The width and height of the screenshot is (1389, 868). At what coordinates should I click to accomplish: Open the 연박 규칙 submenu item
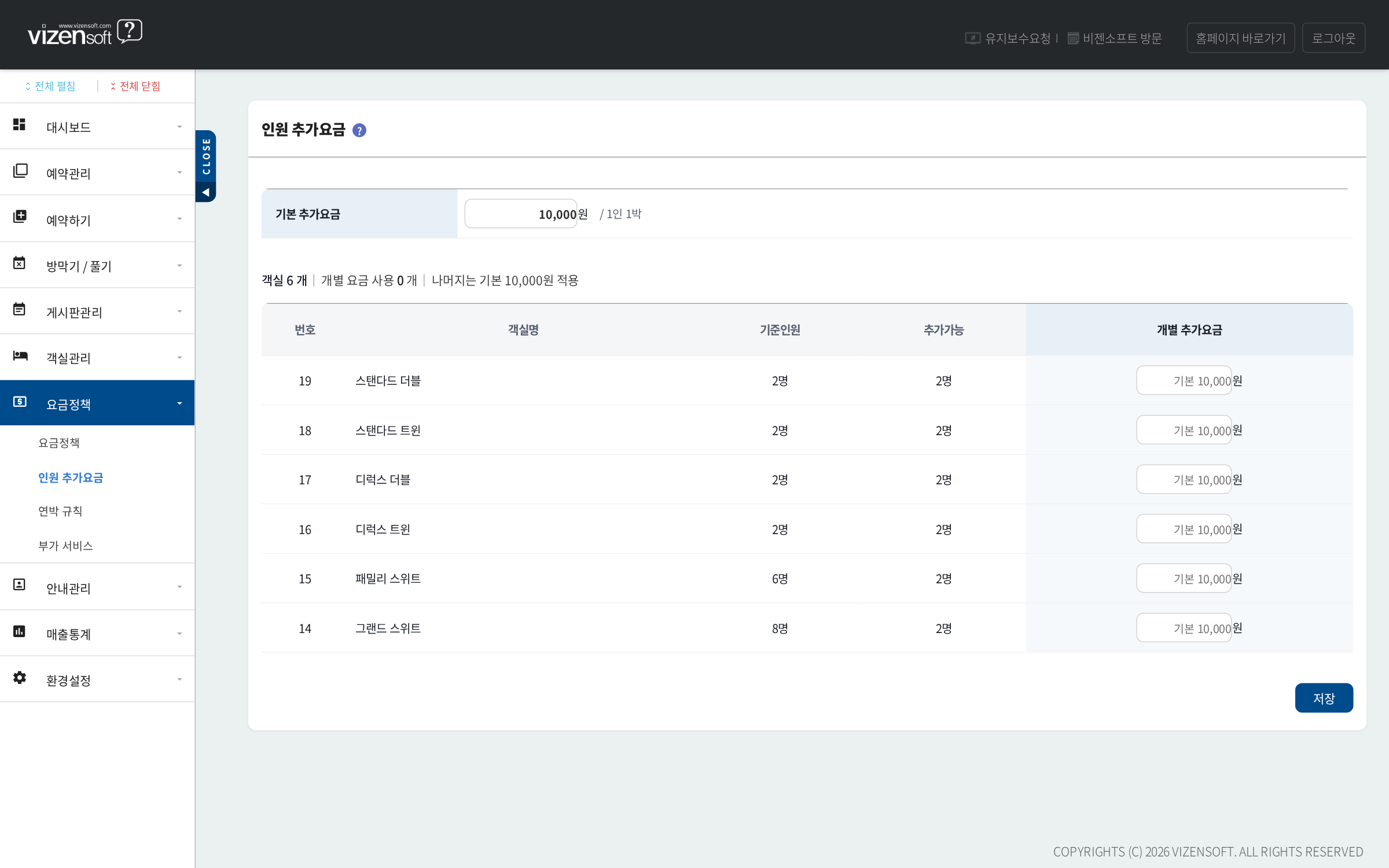[60, 511]
